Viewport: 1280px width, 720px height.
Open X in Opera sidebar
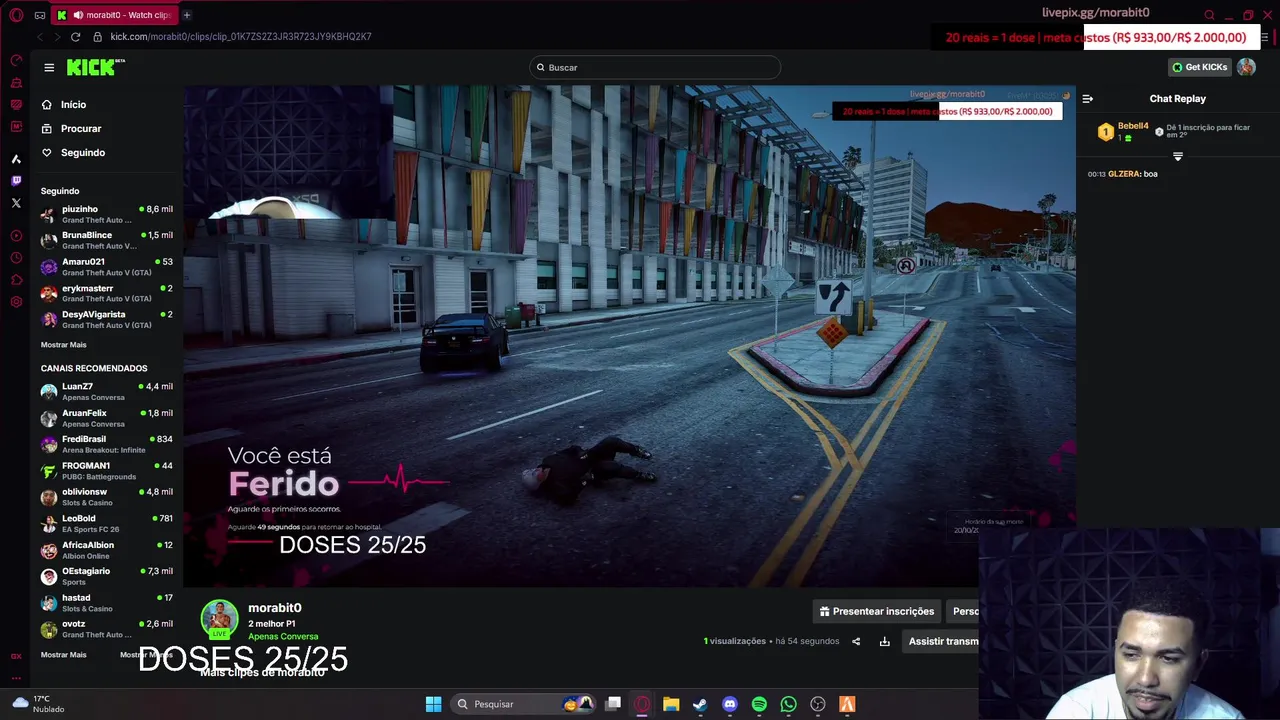tap(16, 203)
